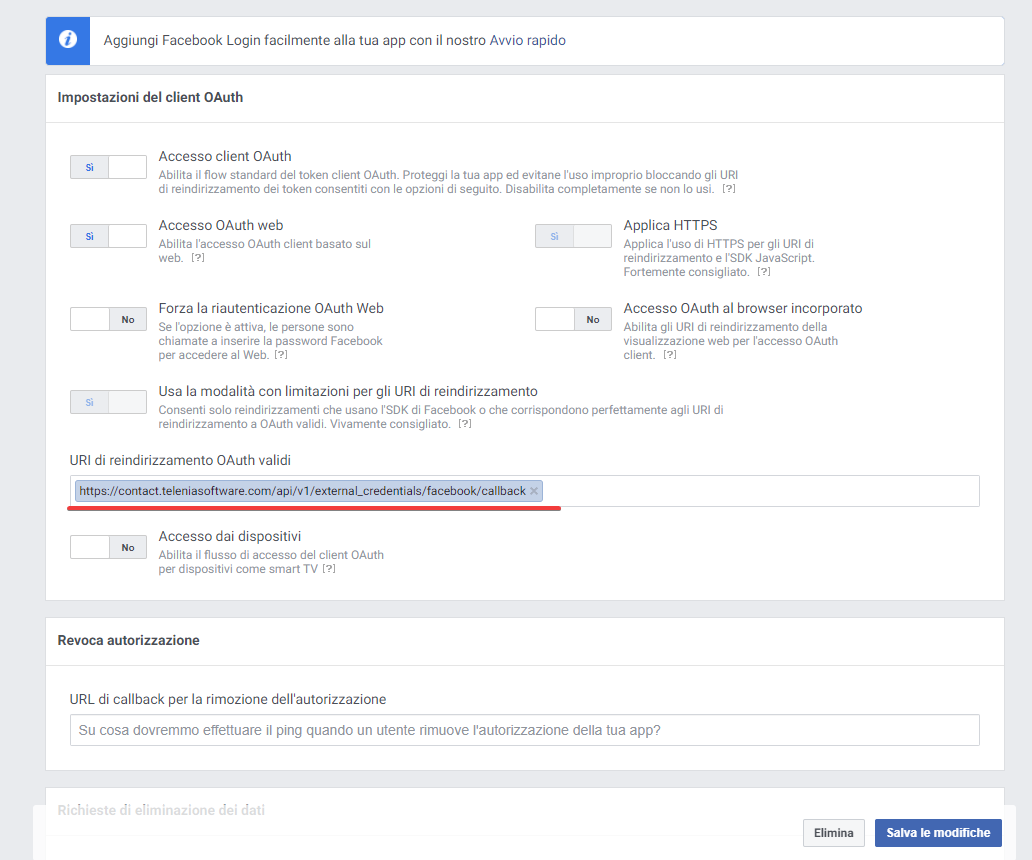The height and width of the screenshot is (860, 1032).
Task: Click the blue info icon in banner
Action: [x=68, y=40]
